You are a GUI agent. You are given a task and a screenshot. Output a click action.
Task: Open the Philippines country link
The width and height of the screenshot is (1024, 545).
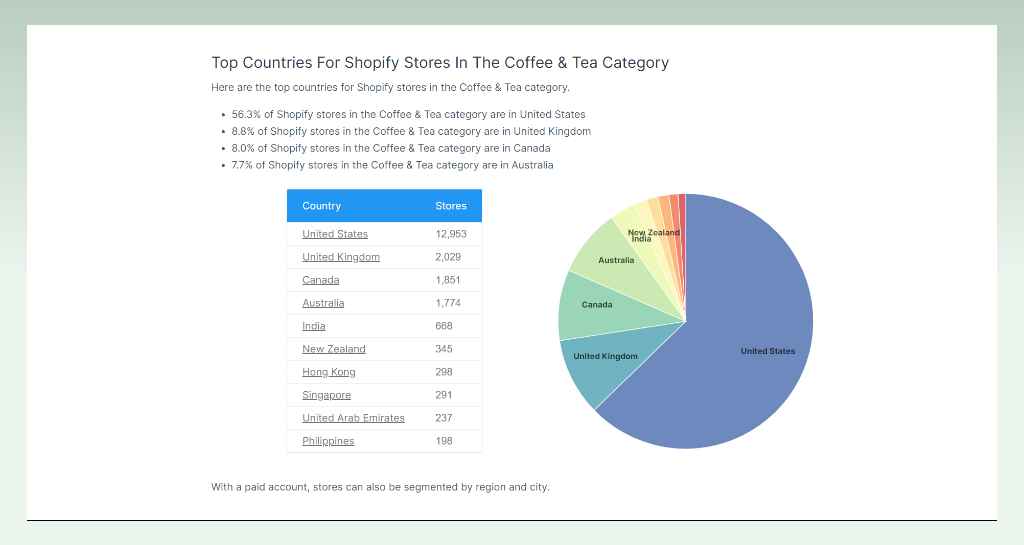click(328, 441)
